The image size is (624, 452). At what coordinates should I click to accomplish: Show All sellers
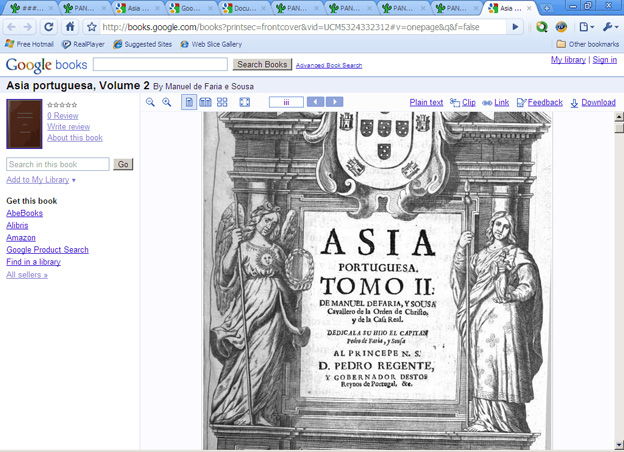point(27,275)
